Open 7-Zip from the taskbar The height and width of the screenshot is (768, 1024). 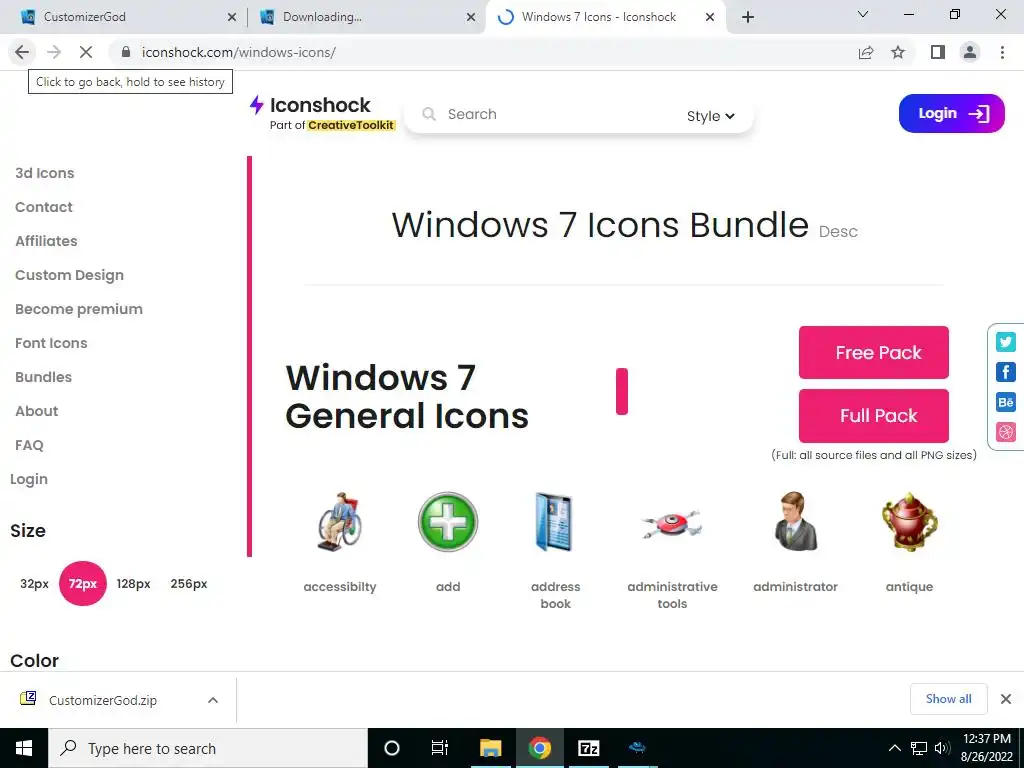(x=589, y=748)
